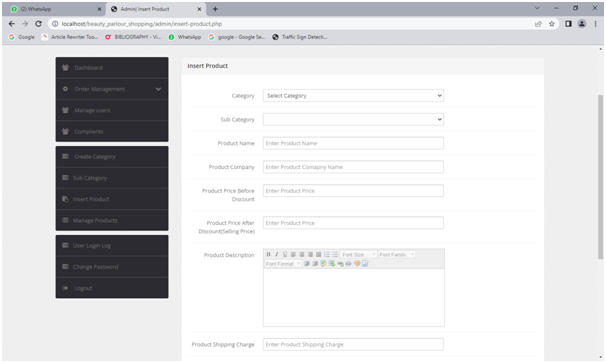Open WhatsApp bookmark in bookmarks bar

[x=185, y=37]
